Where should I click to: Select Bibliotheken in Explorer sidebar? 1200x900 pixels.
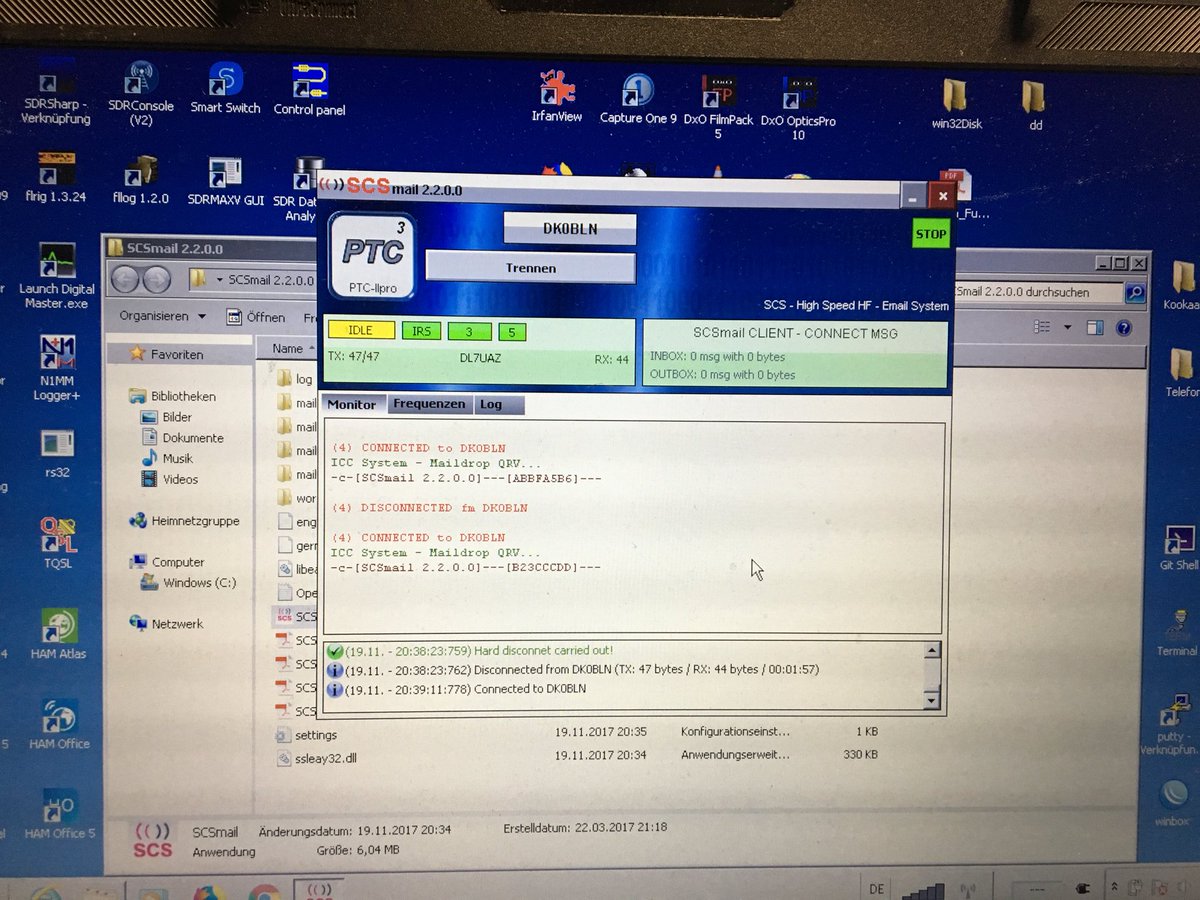(172, 396)
